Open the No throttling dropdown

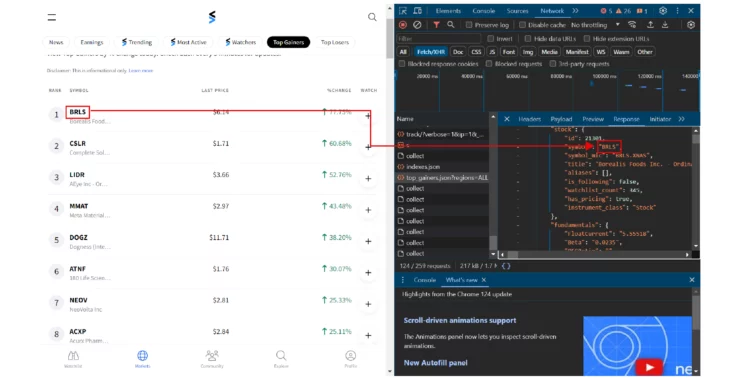pos(595,25)
